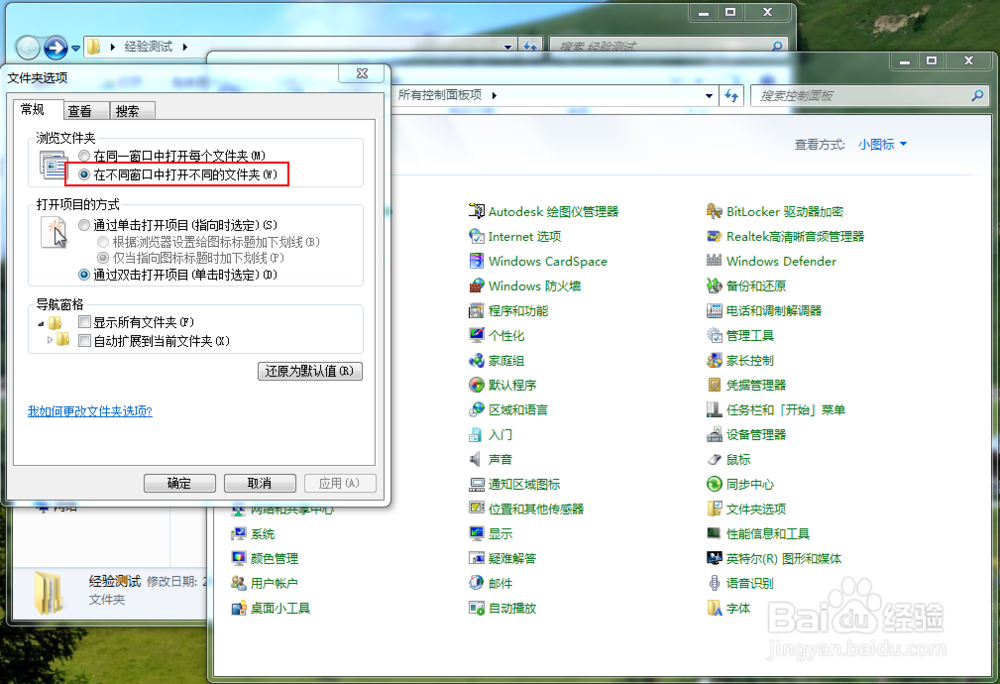Click forward arrow in 经验测试 window

[55, 47]
